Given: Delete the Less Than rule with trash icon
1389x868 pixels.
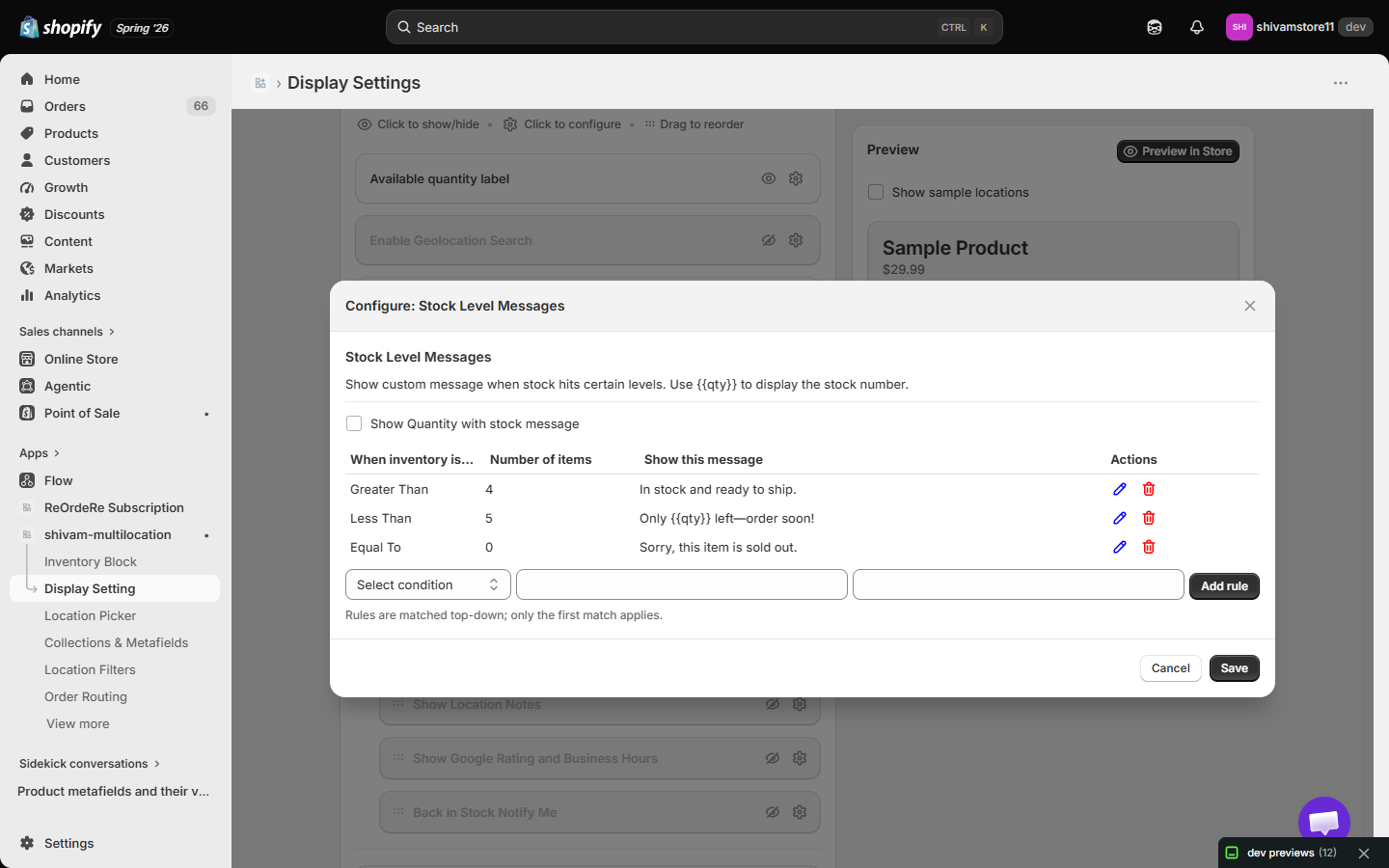Looking at the screenshot, I should [1149, 518].
